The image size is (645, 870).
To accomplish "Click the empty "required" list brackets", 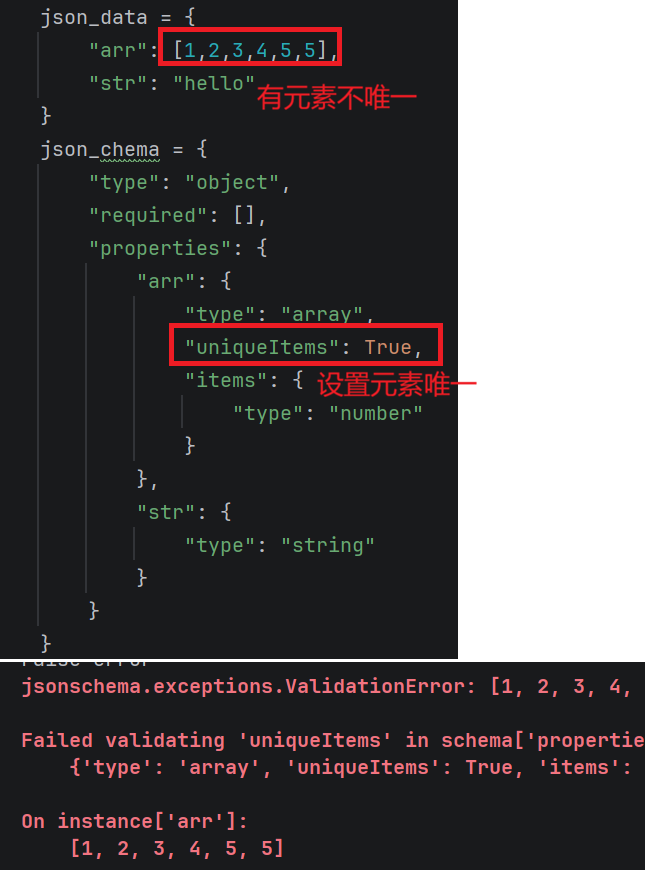I will (x=244, y=215).
